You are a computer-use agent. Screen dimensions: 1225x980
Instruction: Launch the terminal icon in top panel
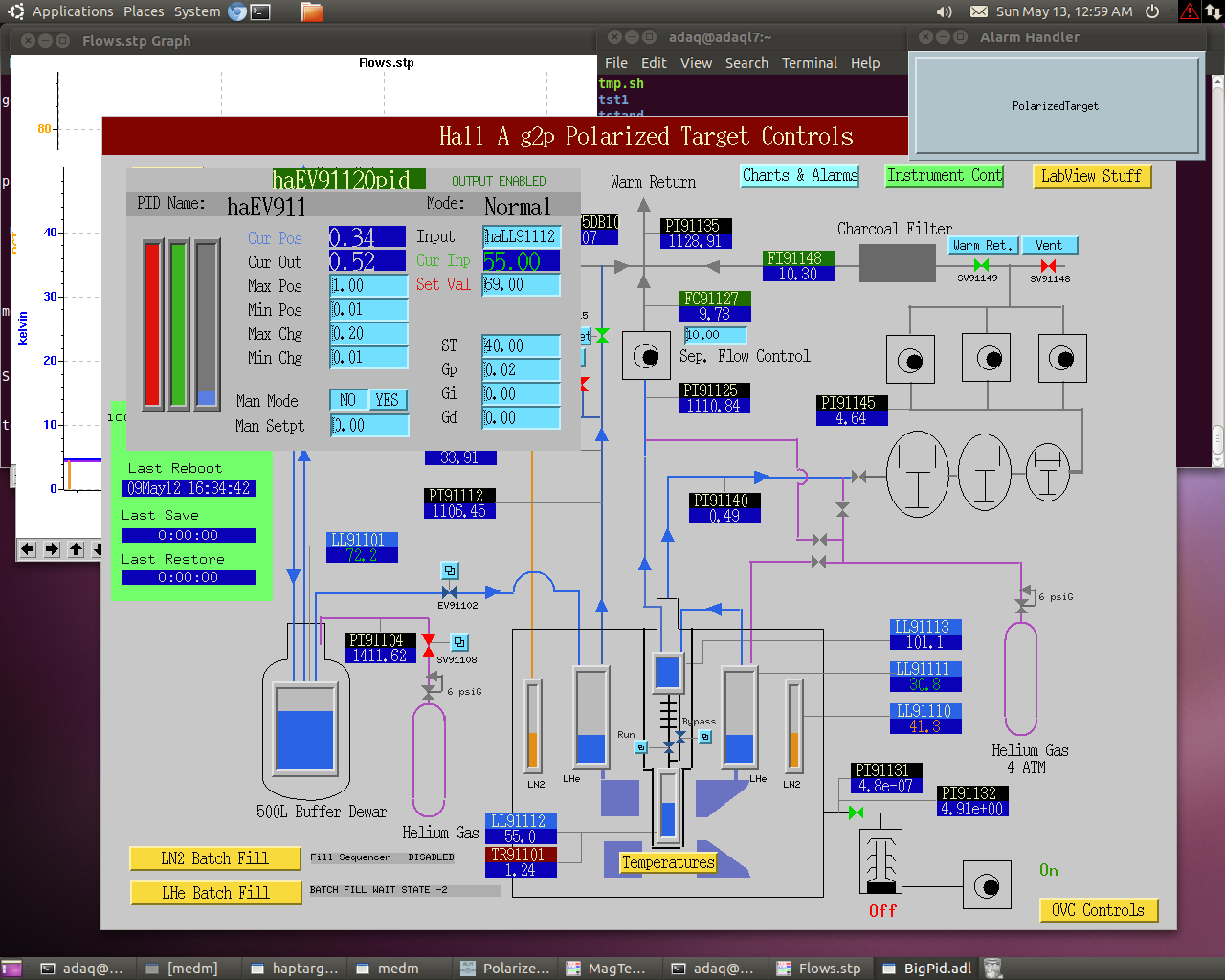point(260,11)
